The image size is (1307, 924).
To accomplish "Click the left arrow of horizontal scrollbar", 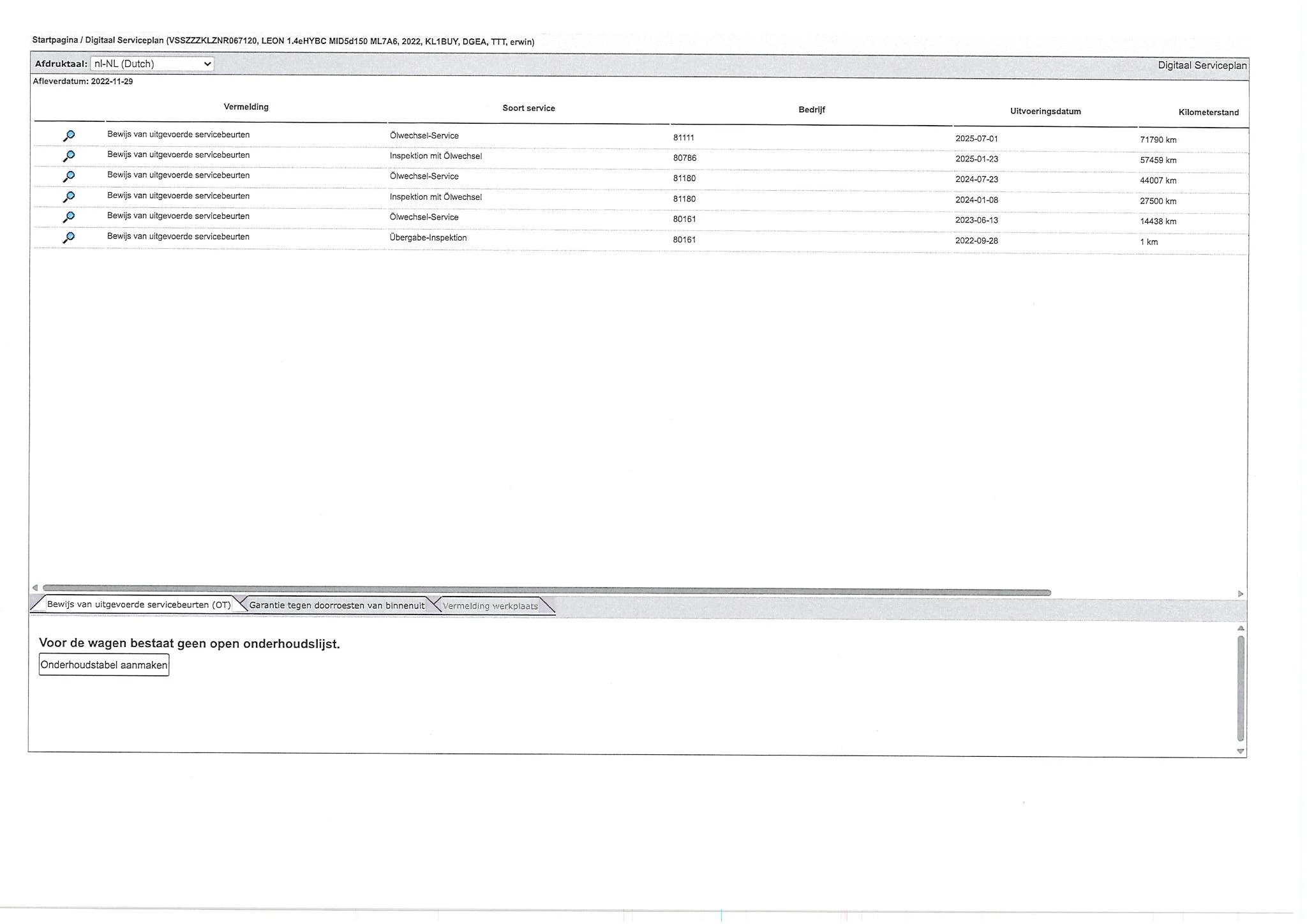I will 35,587.
